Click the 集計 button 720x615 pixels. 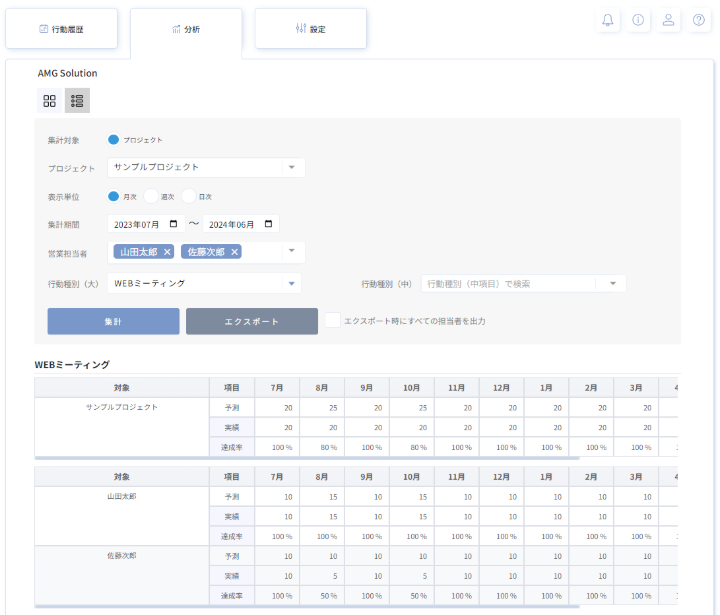click(x=113, y=321)
